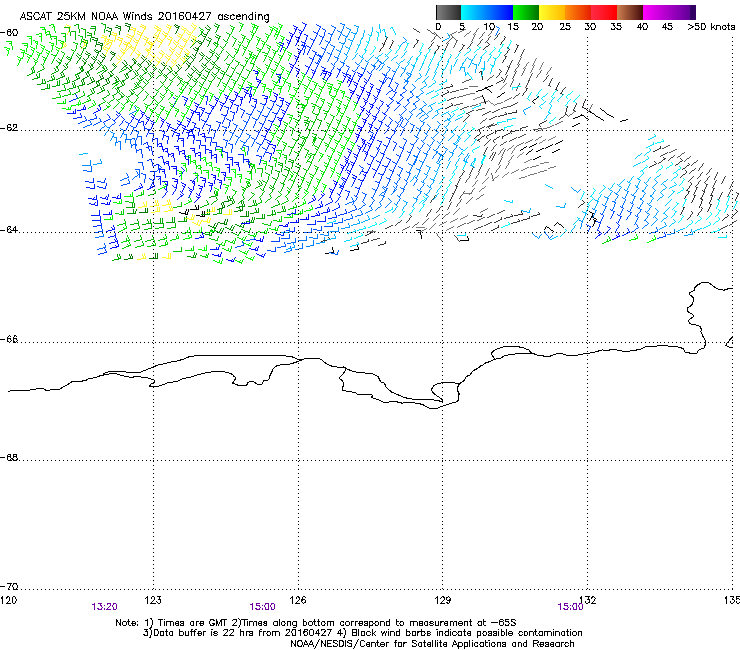Click the legend value '0' under the color bar
This screenshot has width=740, height=650.
[x=438, y=27]
